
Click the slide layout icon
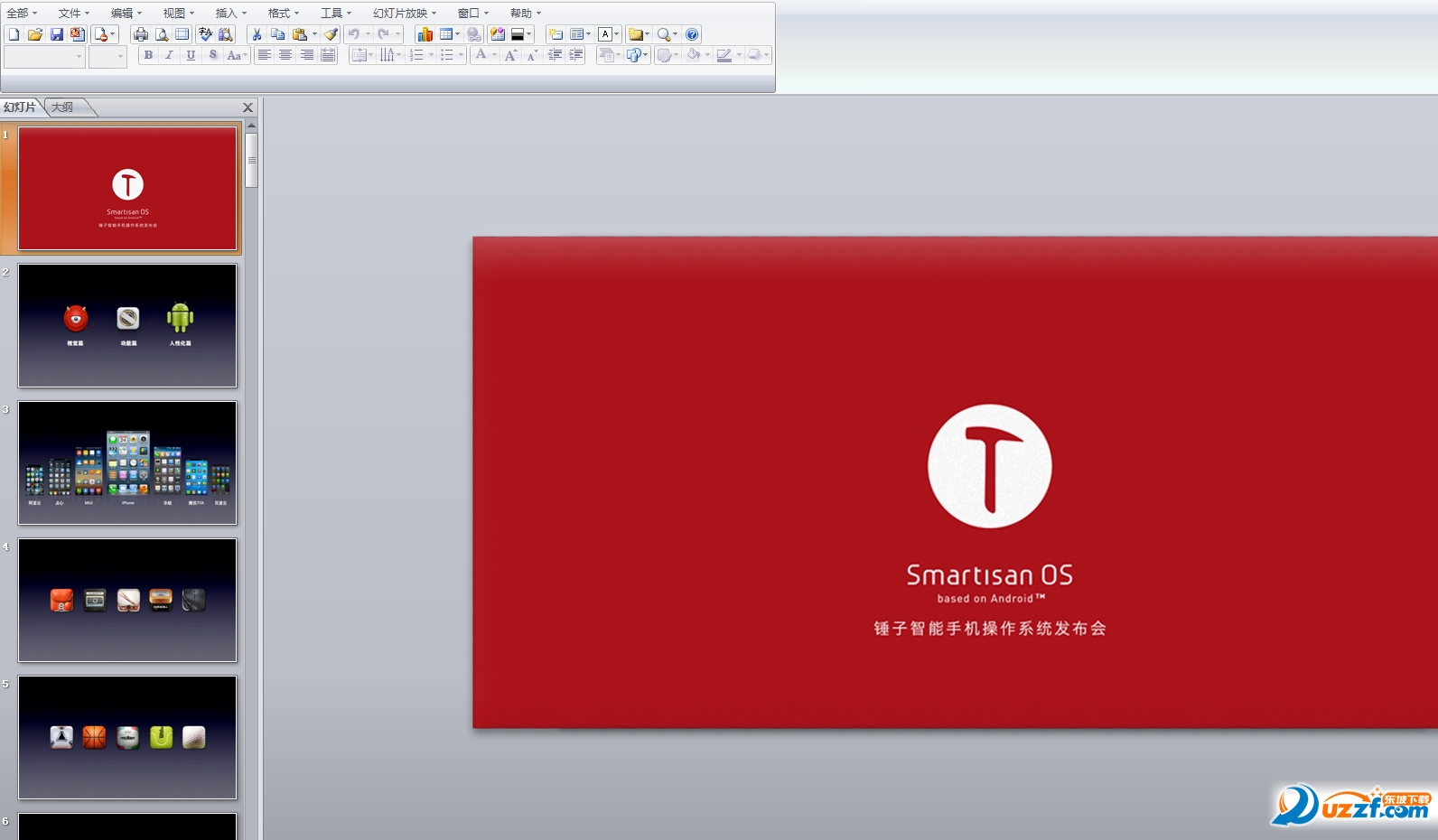click(576, 34)
